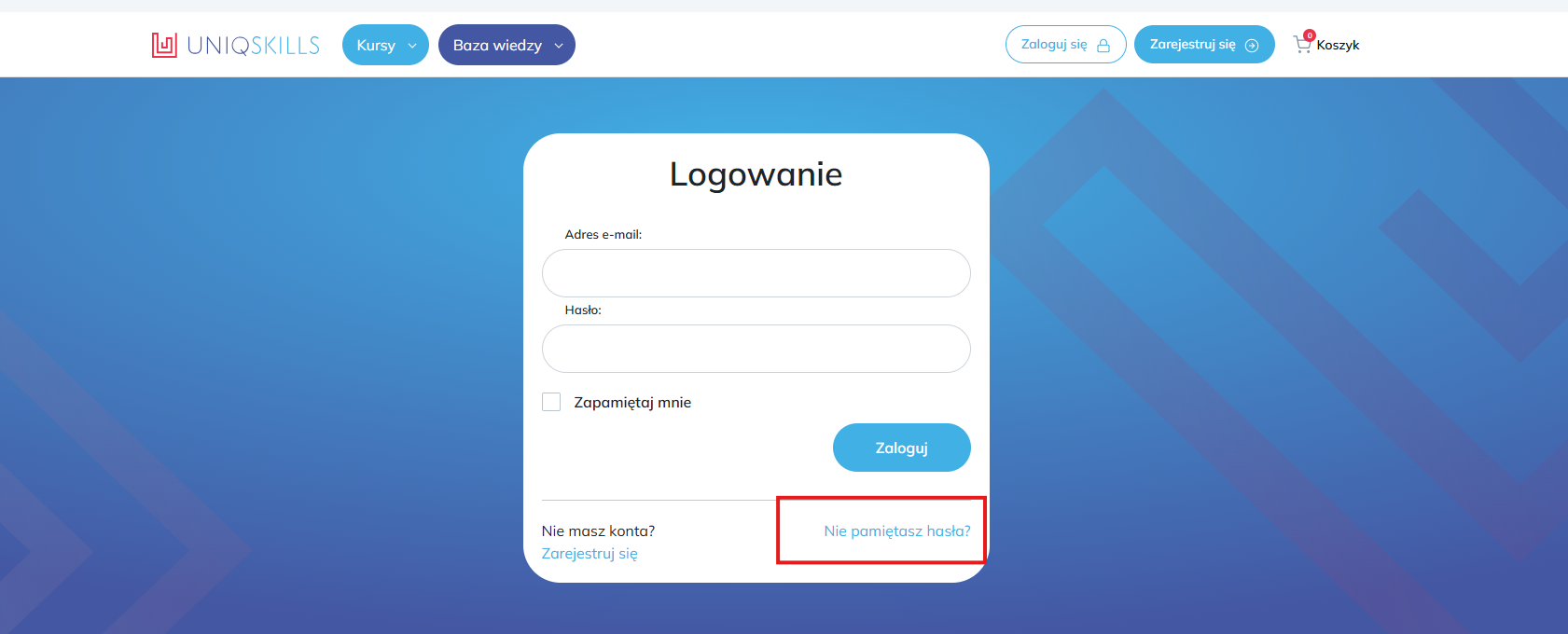The height and width of the screenshot is (634, 1568).
Task: Expand the chevron next to Kursy
Action: tap(412, 46)
